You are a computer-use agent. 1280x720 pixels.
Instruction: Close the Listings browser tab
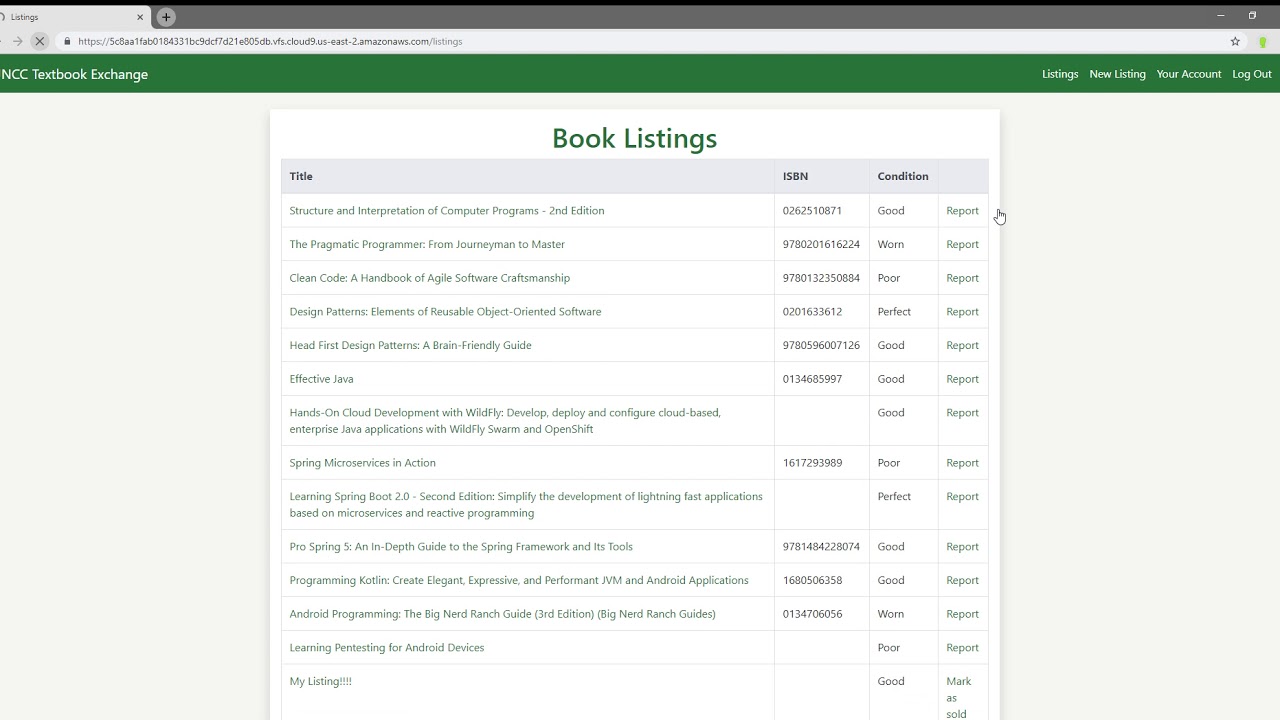click(x=140, y=17)
